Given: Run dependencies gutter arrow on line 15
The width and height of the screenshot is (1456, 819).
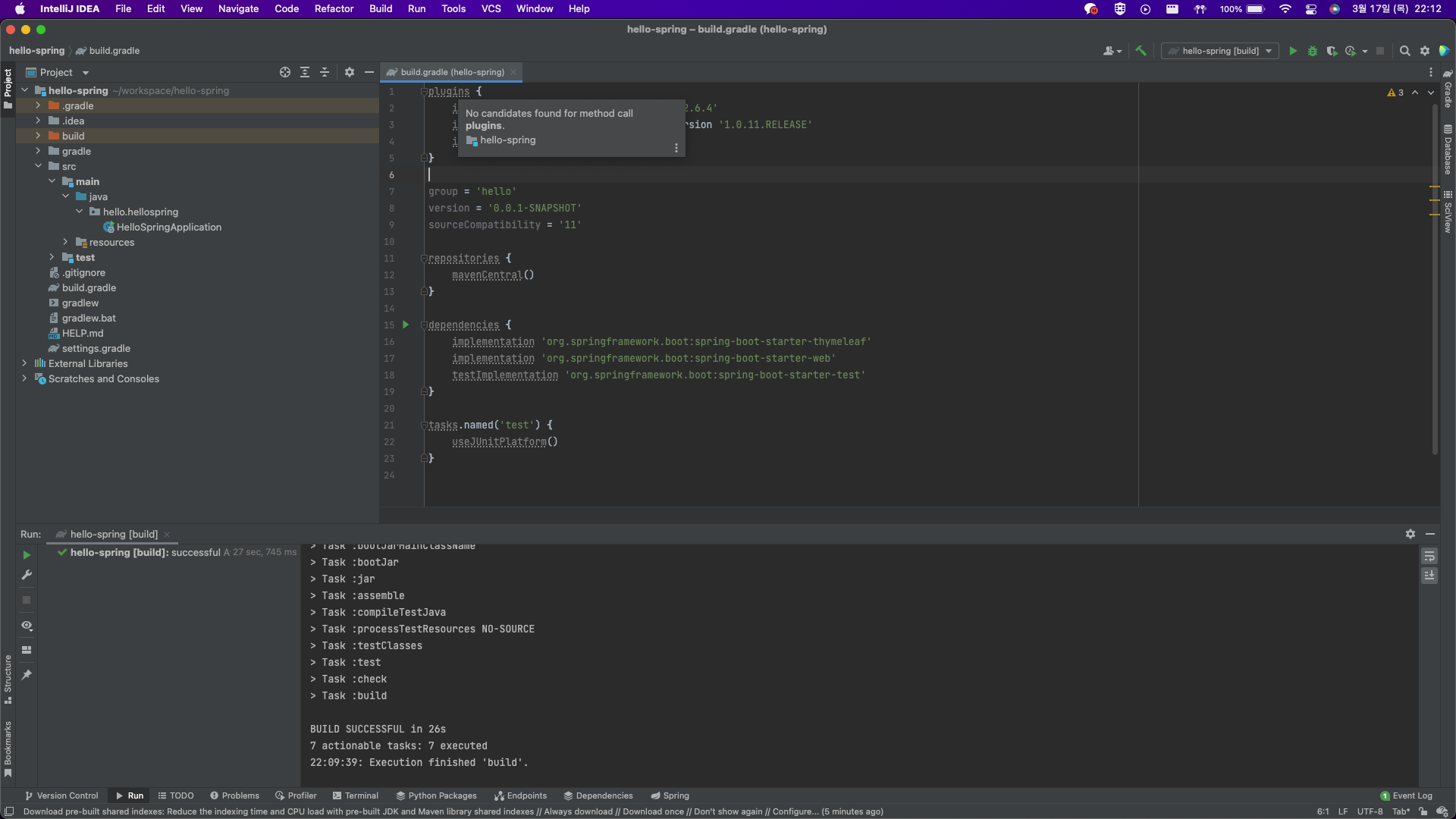Looking at the screenshot, I should pos(406,325).
